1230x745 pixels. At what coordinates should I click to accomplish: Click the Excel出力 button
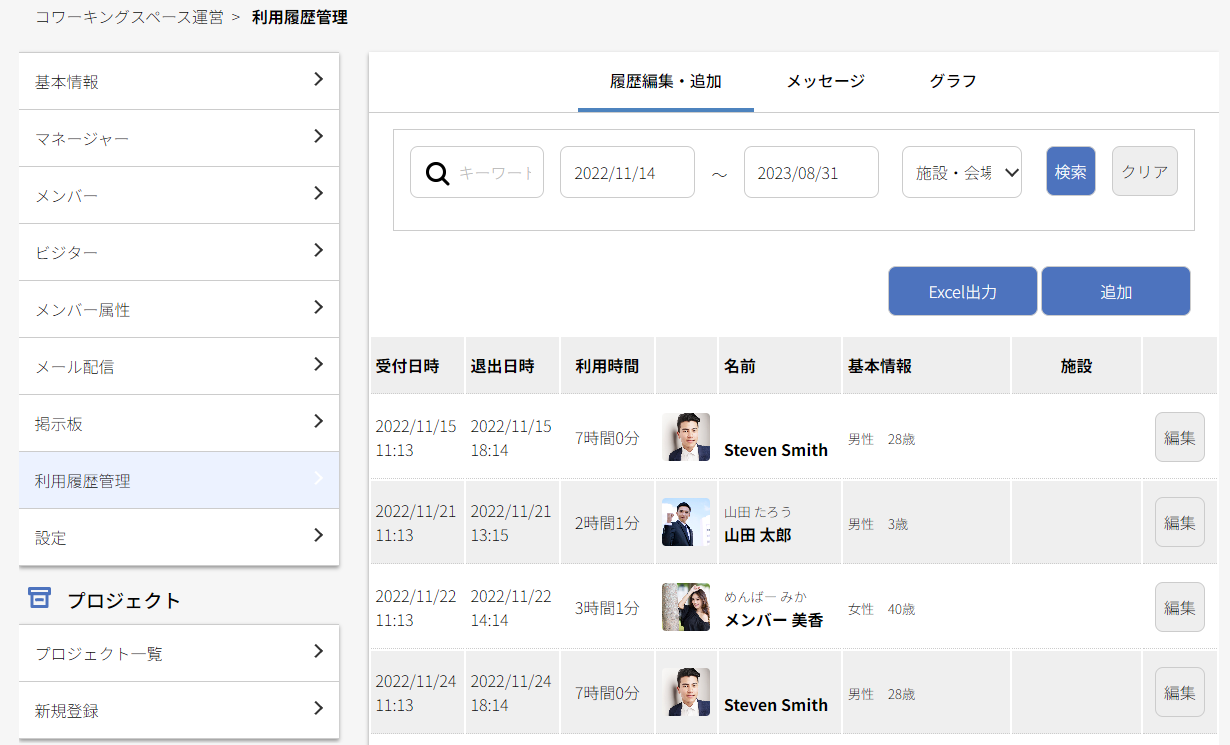coord(962,291)
